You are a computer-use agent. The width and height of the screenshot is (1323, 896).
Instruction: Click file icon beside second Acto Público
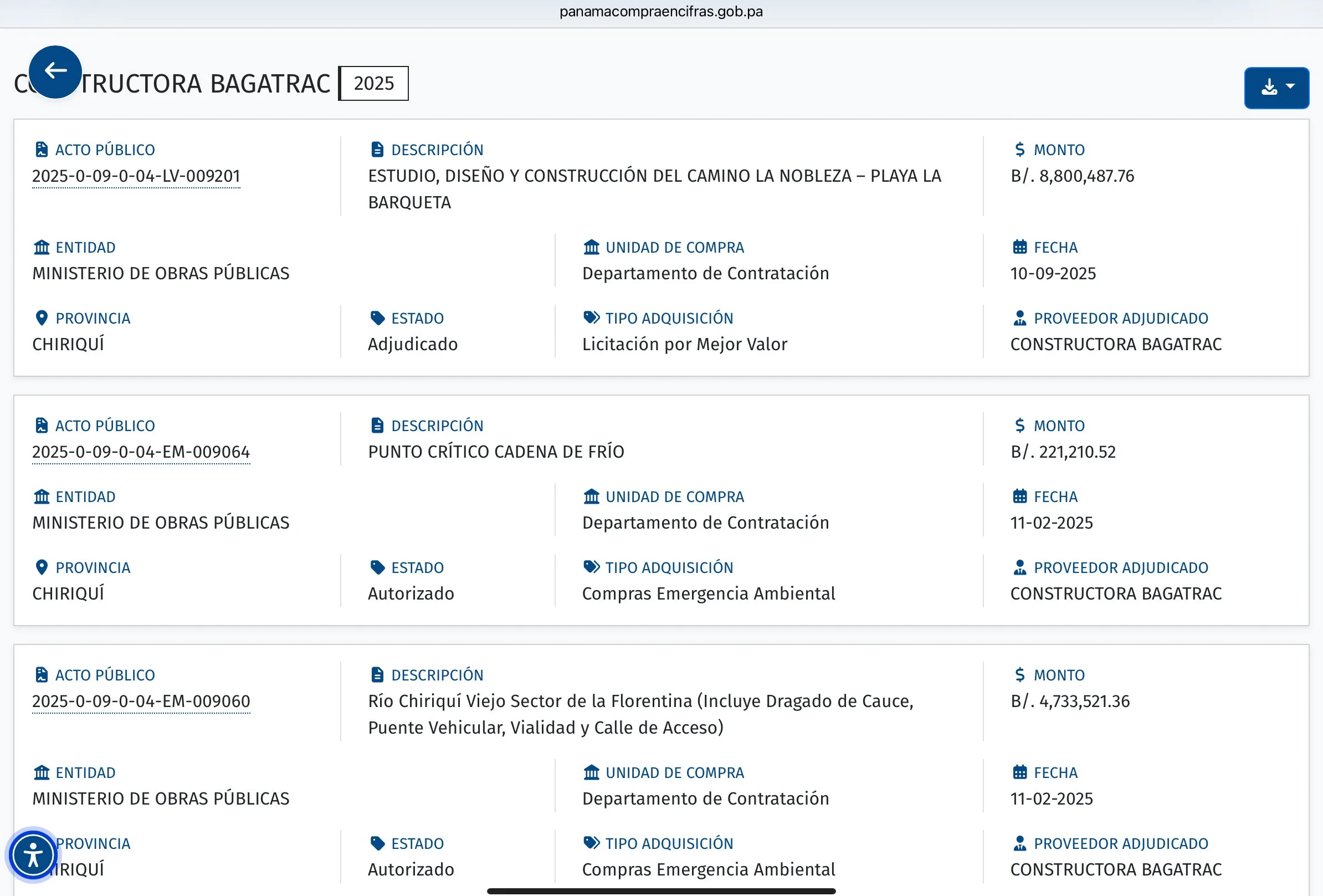coord(42,426)
